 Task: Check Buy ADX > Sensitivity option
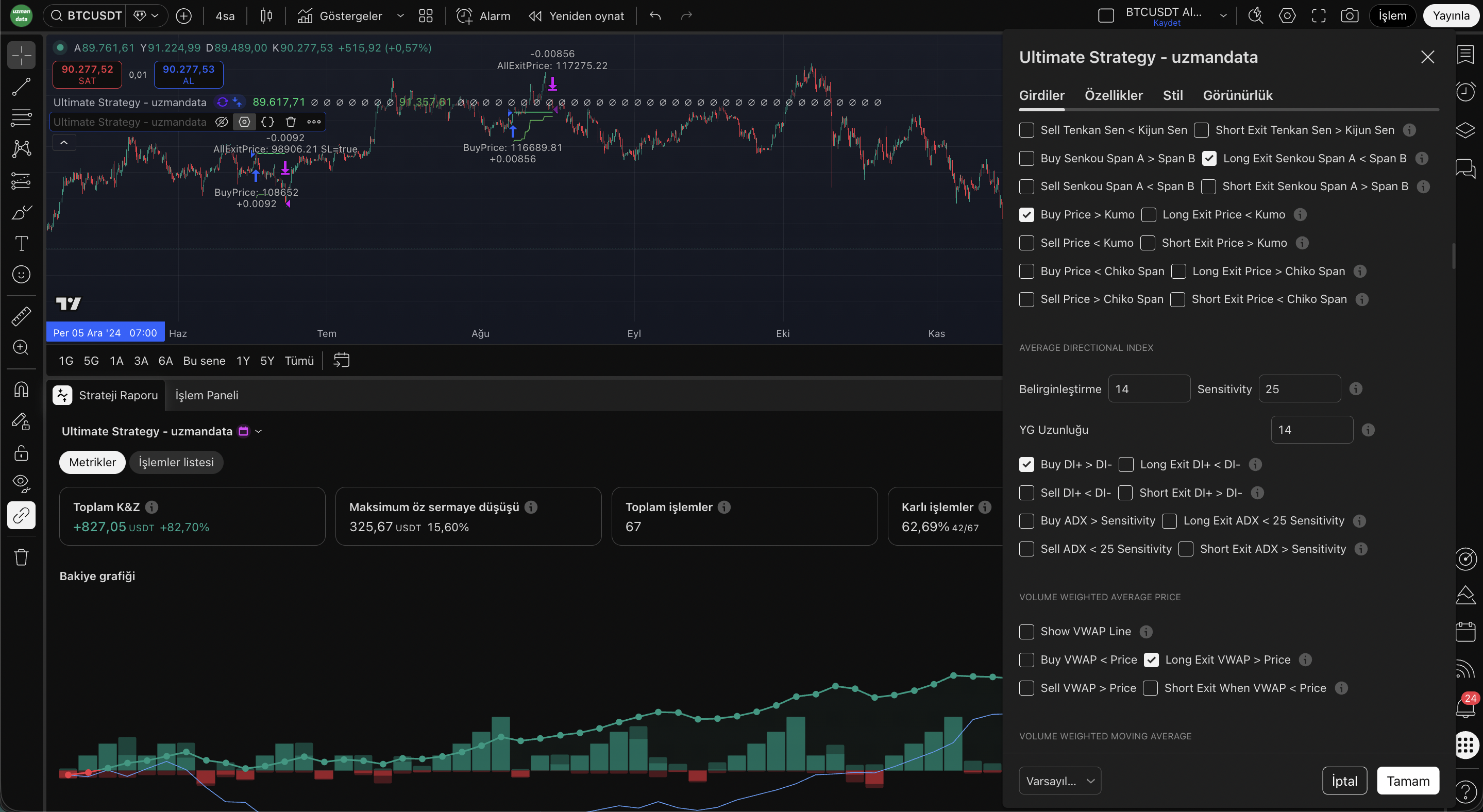(x=1026, y=521)
